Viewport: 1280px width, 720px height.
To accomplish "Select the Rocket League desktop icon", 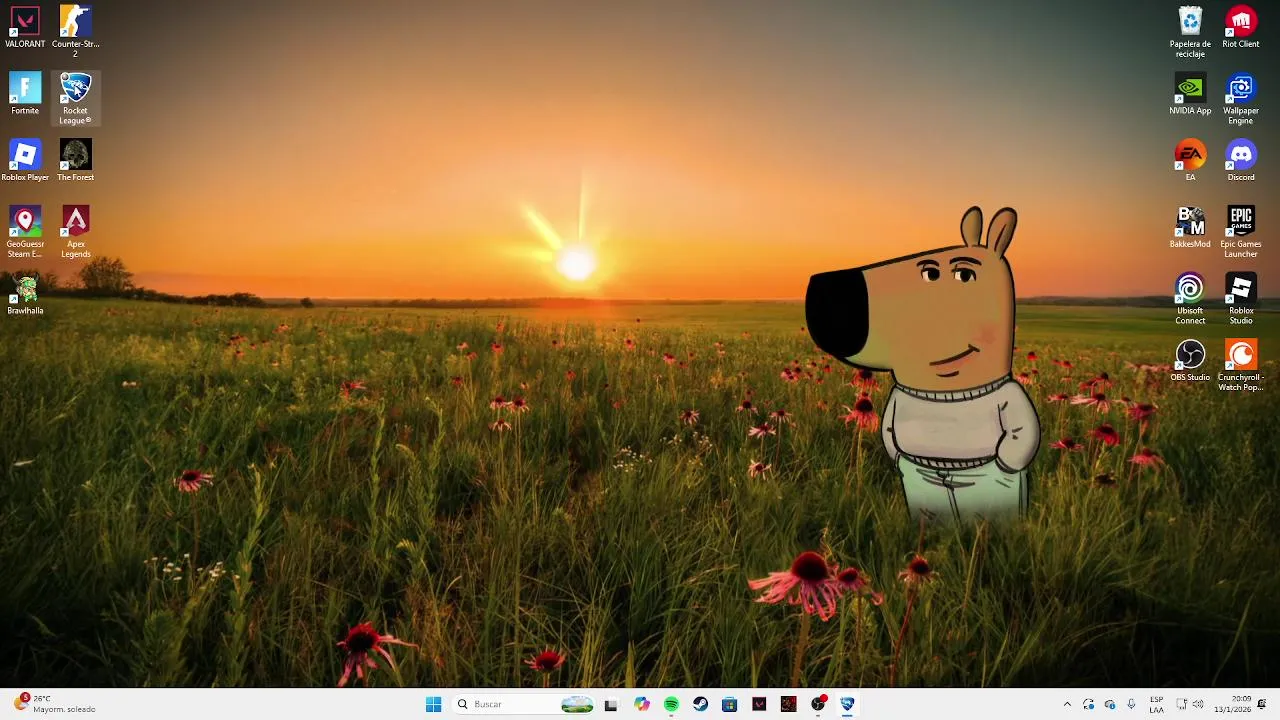I will pyautogui.click(x=75, y=99).
